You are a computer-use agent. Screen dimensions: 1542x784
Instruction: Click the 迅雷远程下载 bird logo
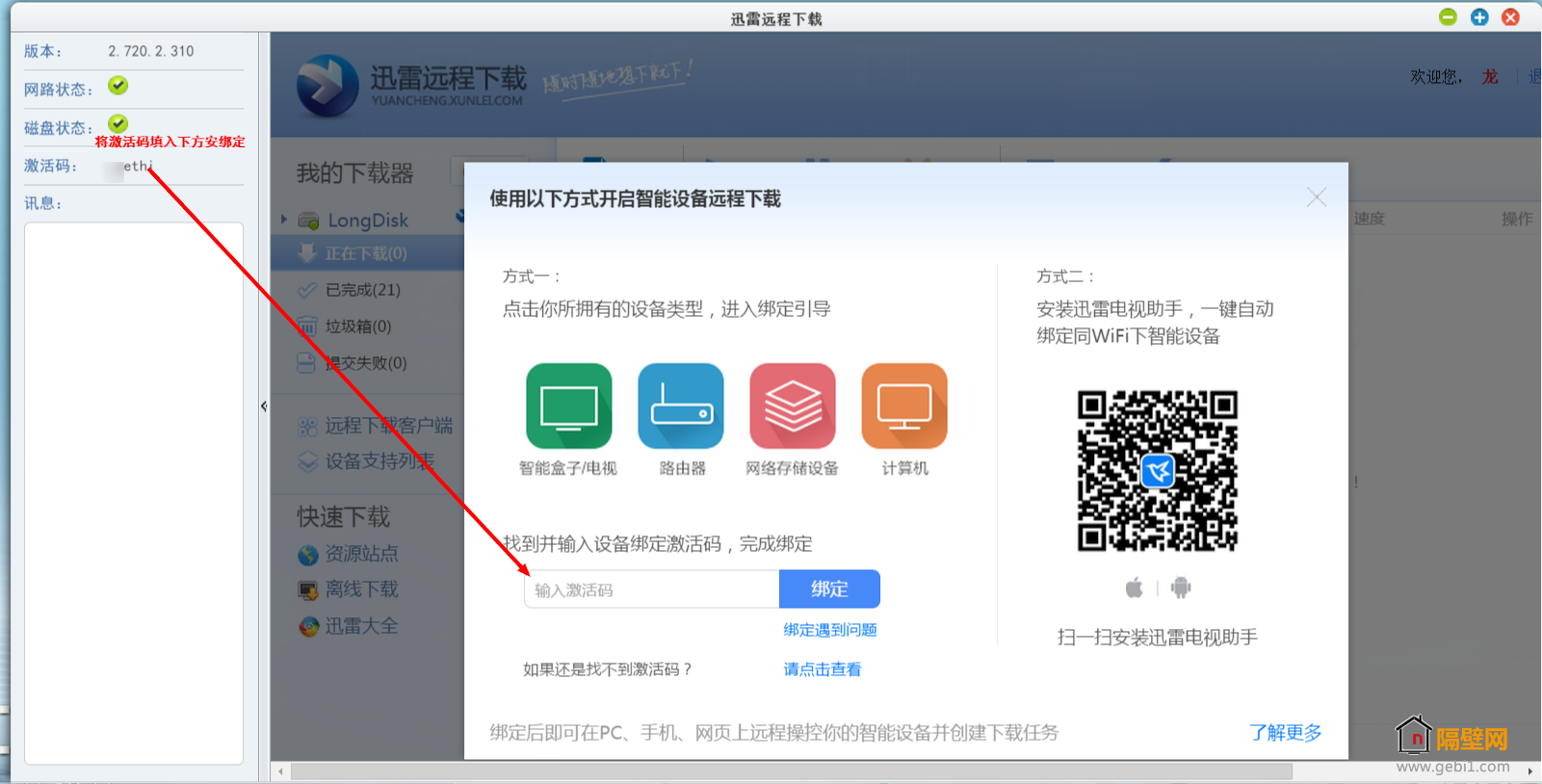pyautogui.click(x=327, y=86)
